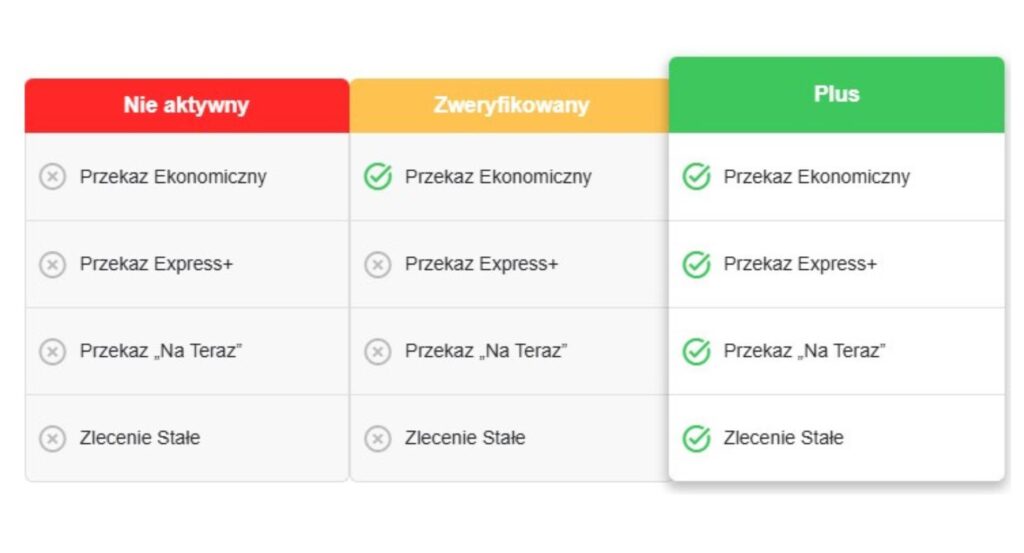Screen dimensions: 1024x553
Task: Click grey X beside Przekaz „Na Teraz” in Zweryfikowany
Action: tap(377, 351)
